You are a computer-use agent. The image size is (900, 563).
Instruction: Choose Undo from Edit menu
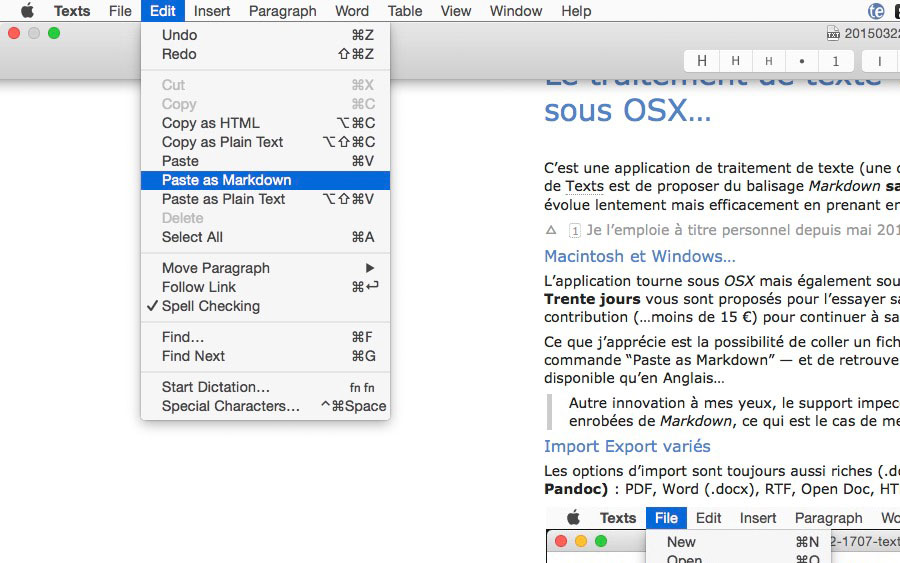(265, 35)
